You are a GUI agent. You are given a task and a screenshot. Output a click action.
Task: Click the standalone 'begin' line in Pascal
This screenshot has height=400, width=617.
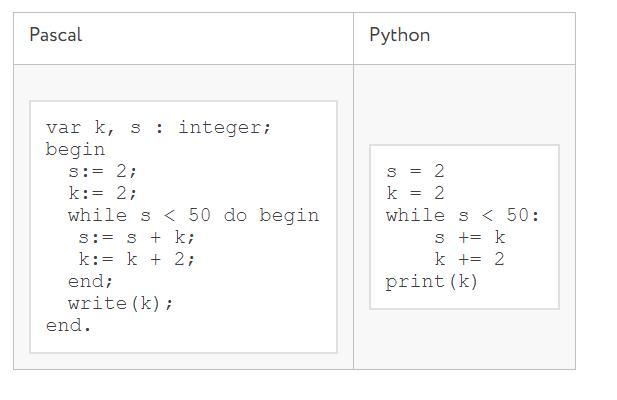pos(75,150)
